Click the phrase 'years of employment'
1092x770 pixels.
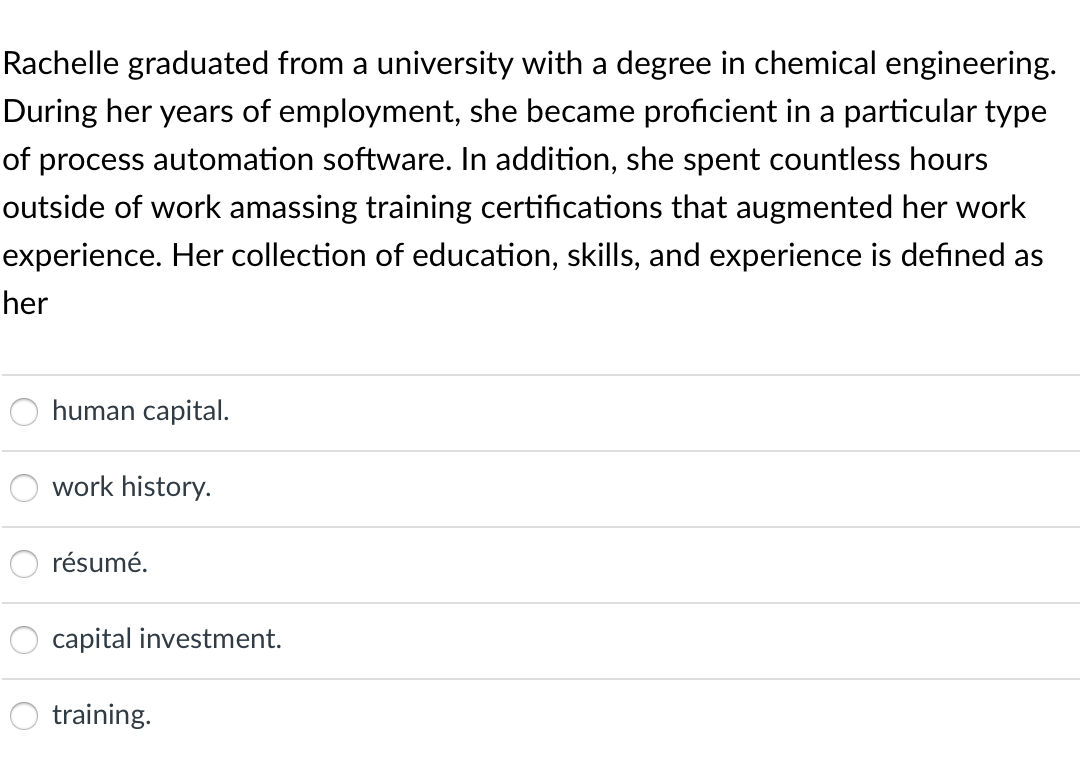tap(311, 113)
